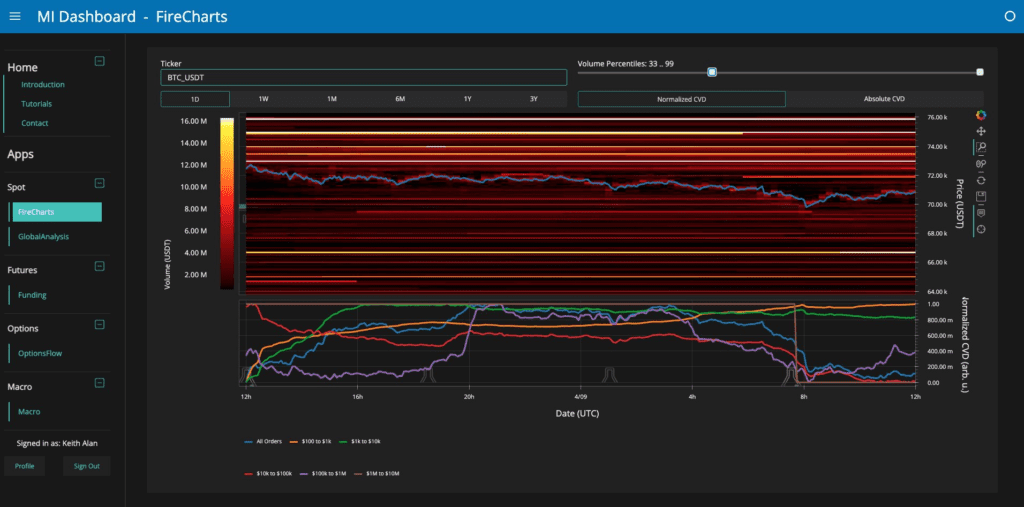Toggle the Hover tooltip tool
The image size is (1024, 507).
pyautogui.click(x=981, y=212)
